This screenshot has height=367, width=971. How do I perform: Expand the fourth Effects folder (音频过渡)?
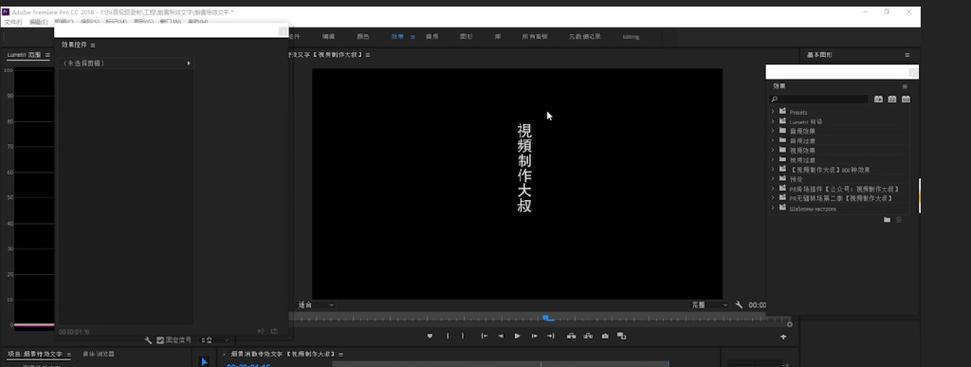[x=773, y=140]
